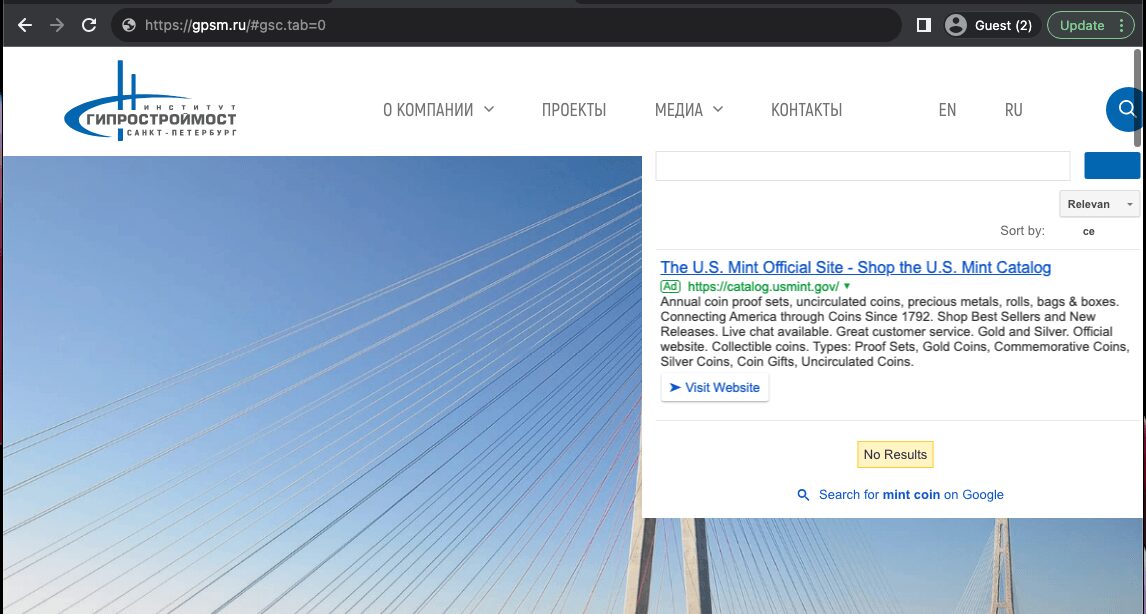Navigate forward with the browser forward arrow
Viewport: 1146px width, 614px height.
point(58,25)
